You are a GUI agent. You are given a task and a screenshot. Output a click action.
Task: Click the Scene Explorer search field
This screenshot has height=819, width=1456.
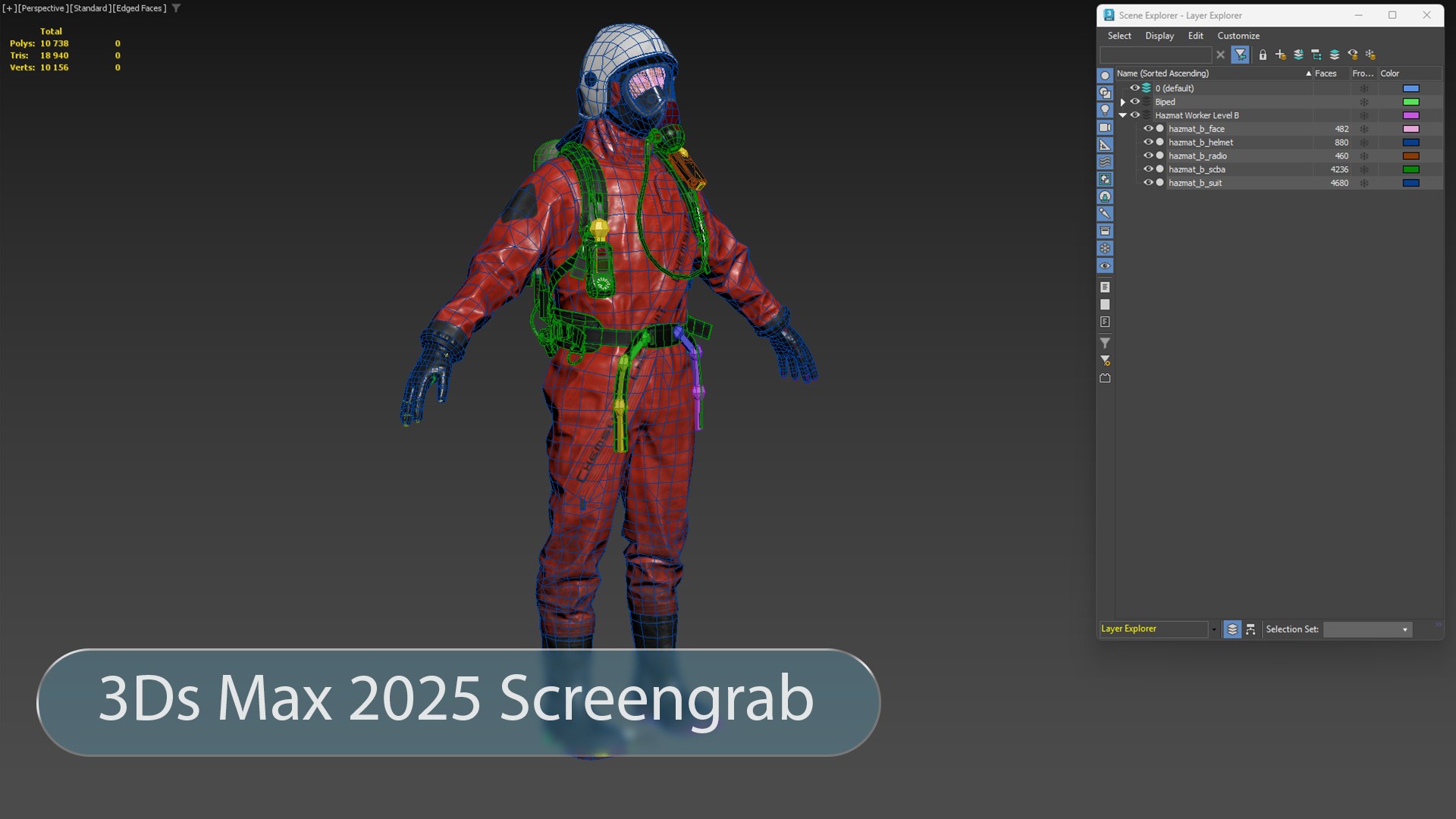[x=1156, y=55]
